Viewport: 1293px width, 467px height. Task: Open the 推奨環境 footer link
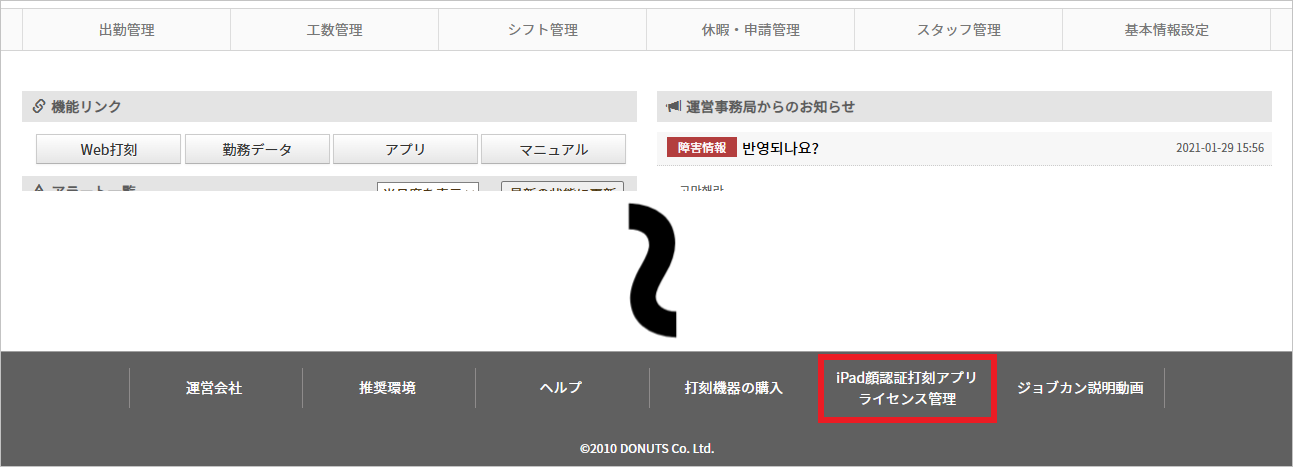pos(388,388)
